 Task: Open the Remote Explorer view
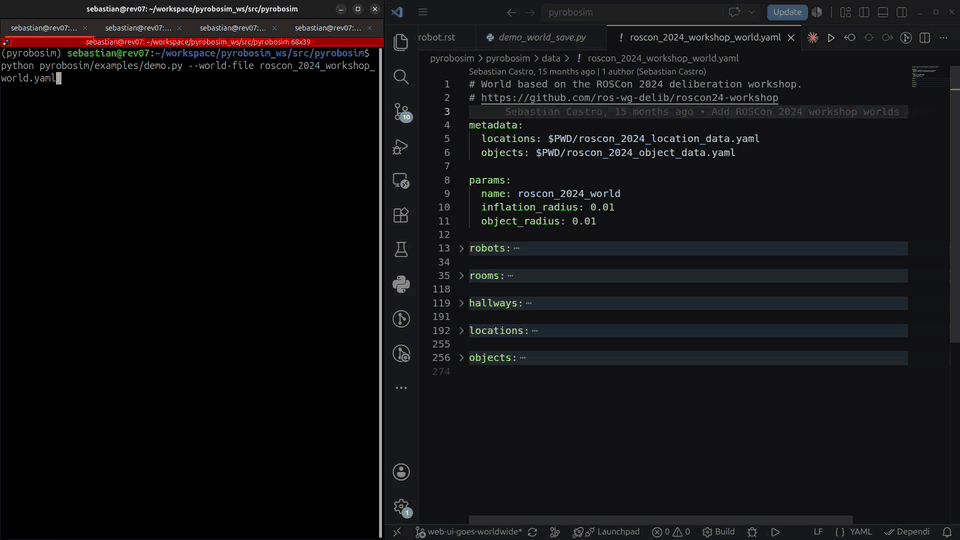coord(401,181)
